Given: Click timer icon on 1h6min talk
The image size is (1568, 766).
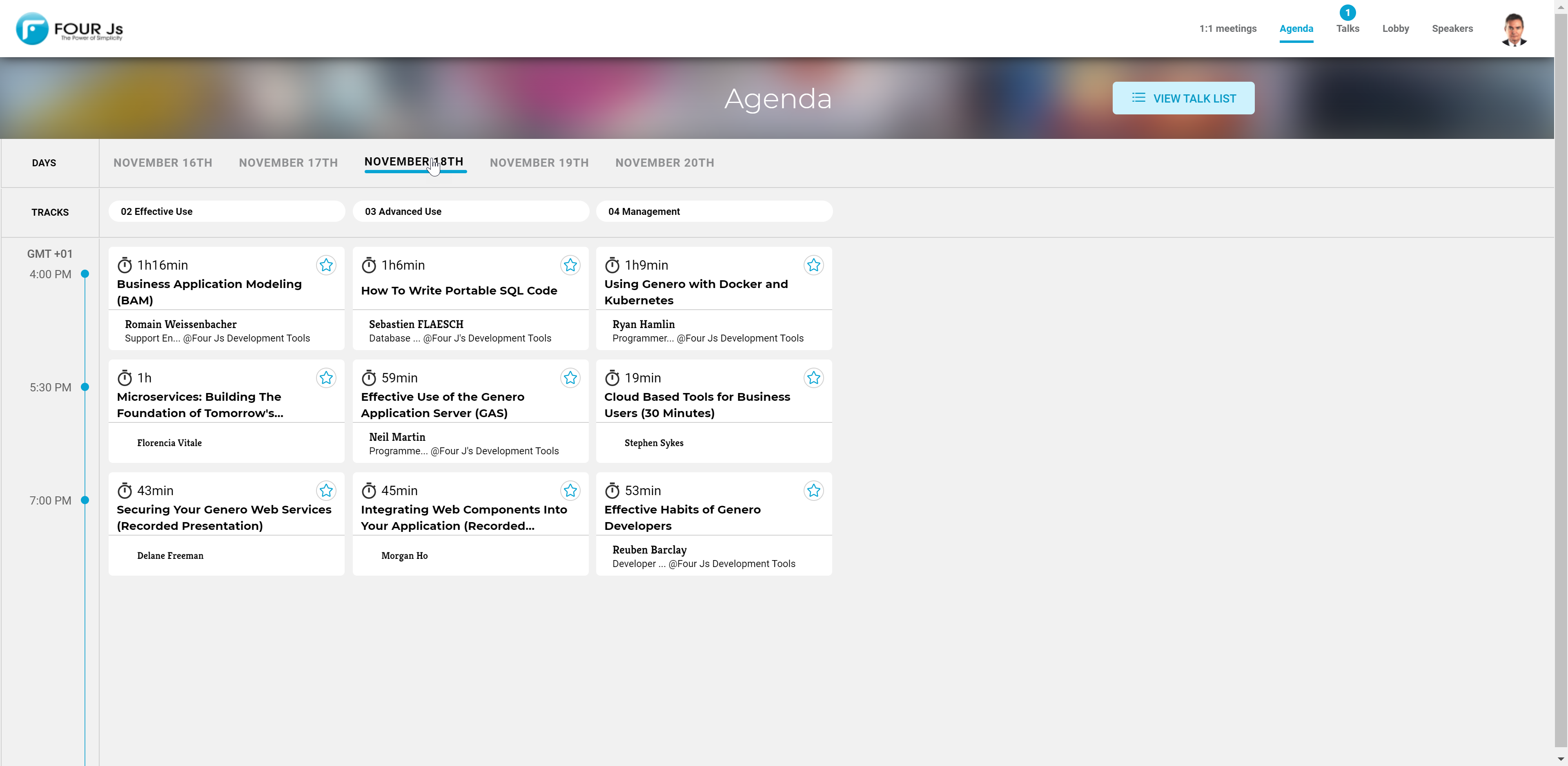Looking at the screenshot, I should (x=369, y=265).
